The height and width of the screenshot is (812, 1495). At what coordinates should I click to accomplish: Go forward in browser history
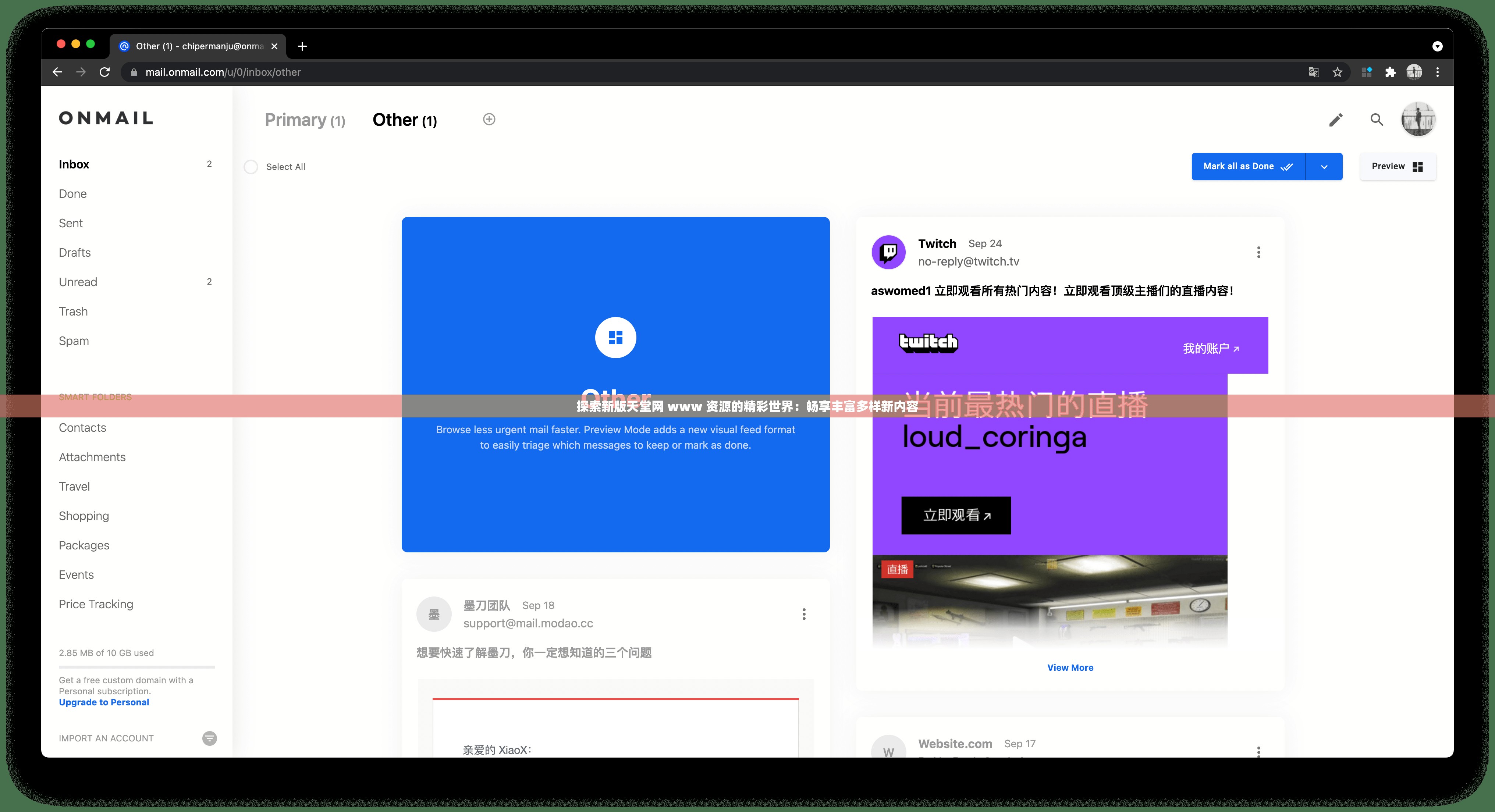point(81,72)
